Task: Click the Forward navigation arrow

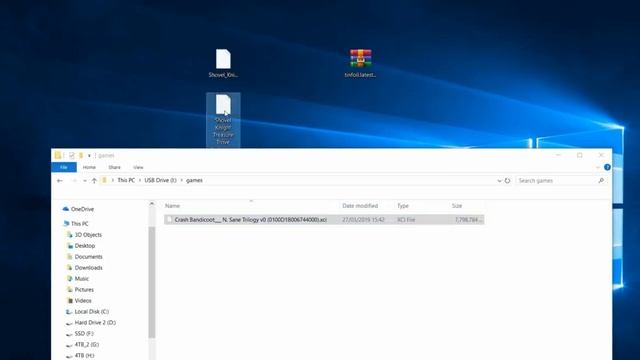Action: pyautogui.click(x=74, y=180)
